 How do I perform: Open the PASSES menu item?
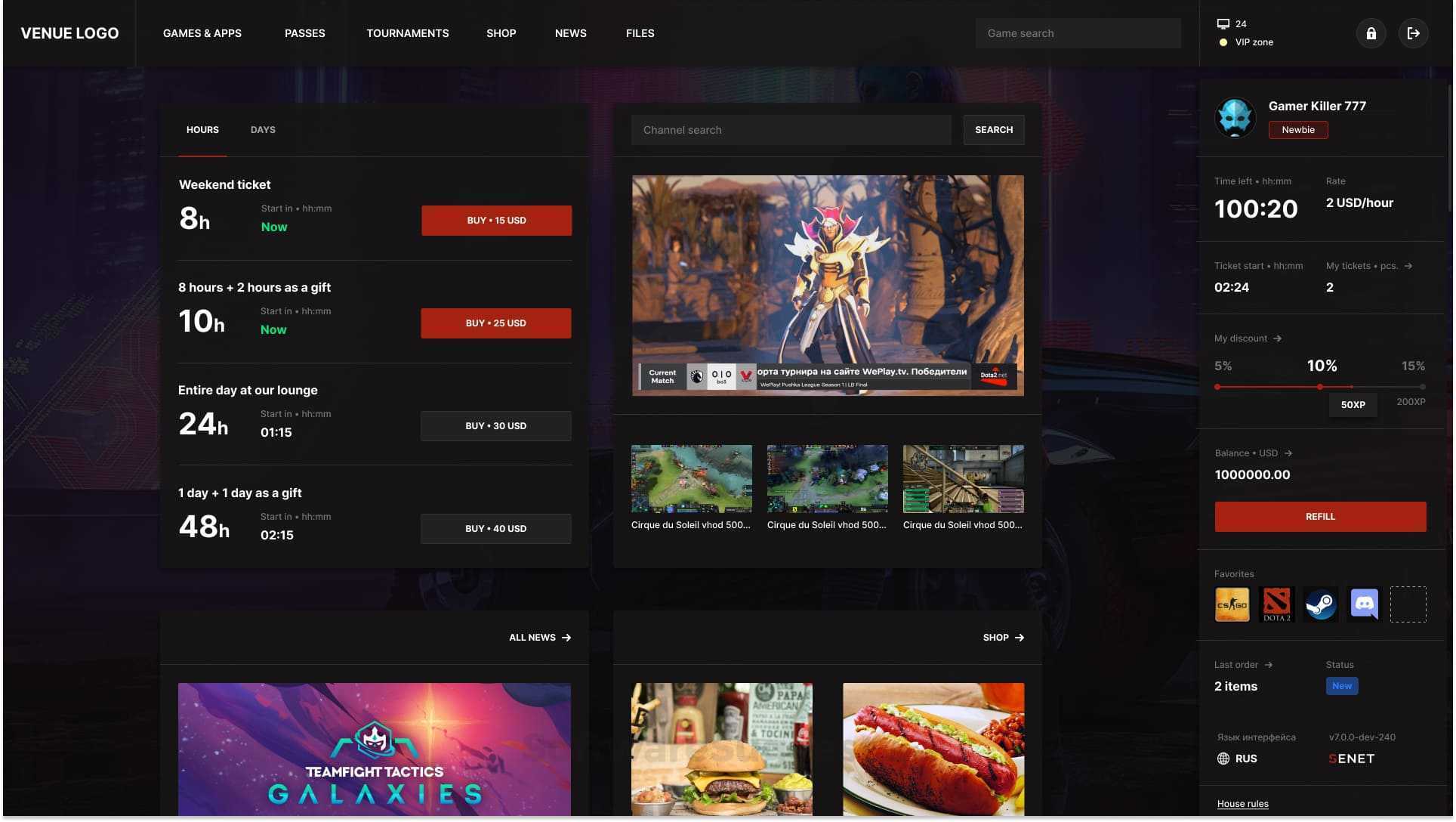click(304, 33)
